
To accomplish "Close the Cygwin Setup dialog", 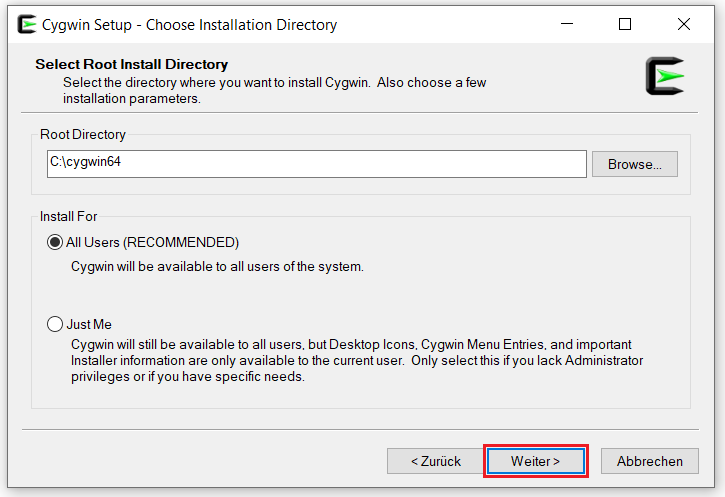I will [x=683, y=24].
